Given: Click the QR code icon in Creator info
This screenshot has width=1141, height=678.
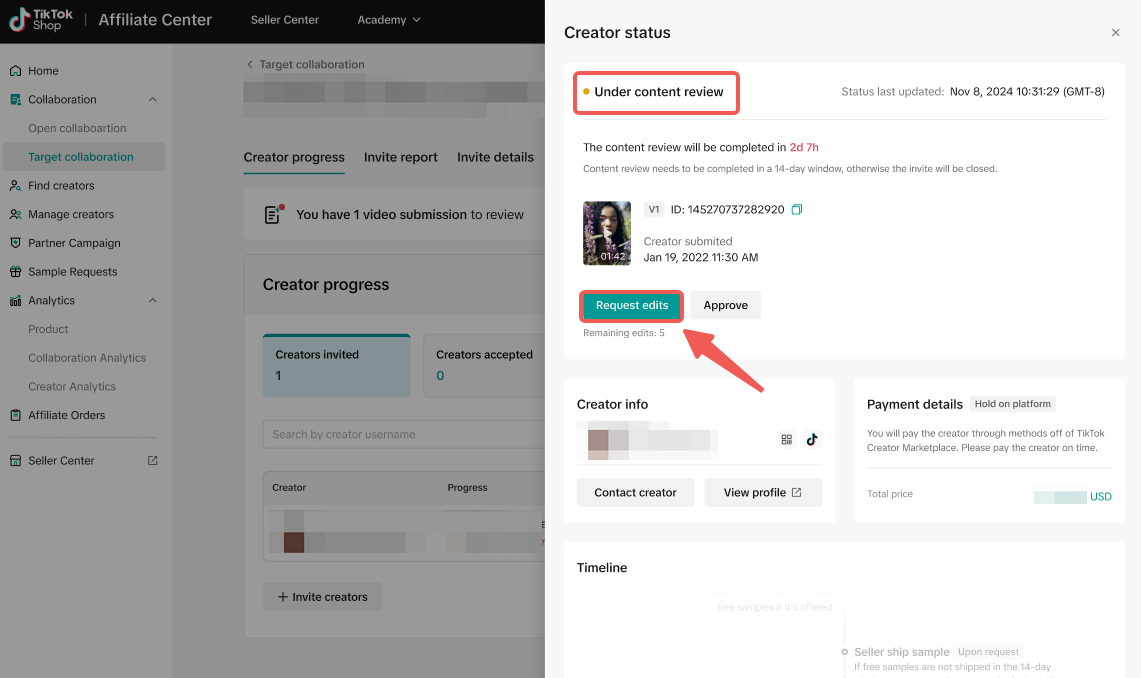Looking at the screenshot, I should [787, 439].
